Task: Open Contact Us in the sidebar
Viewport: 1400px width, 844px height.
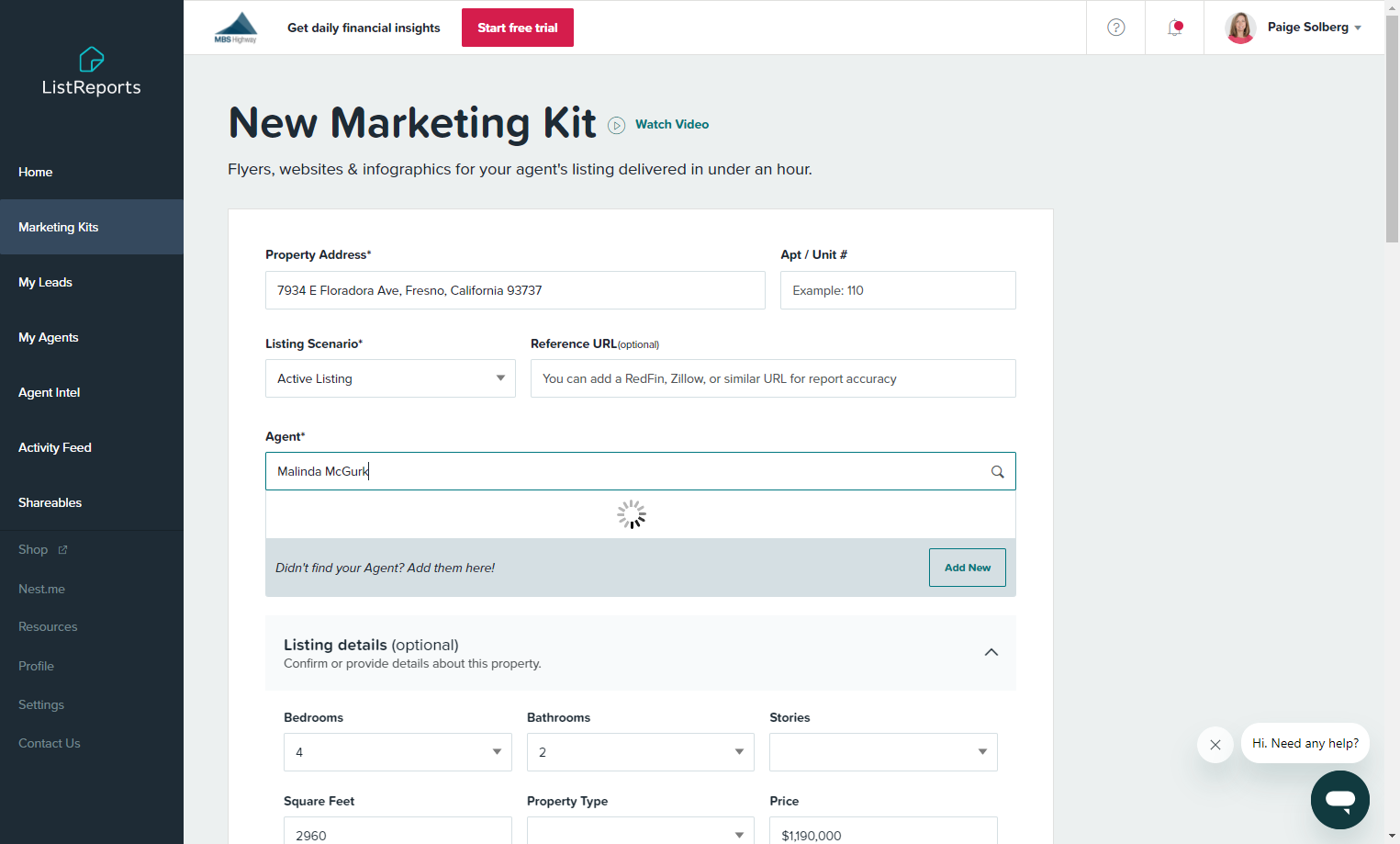Action: point(50,743)
